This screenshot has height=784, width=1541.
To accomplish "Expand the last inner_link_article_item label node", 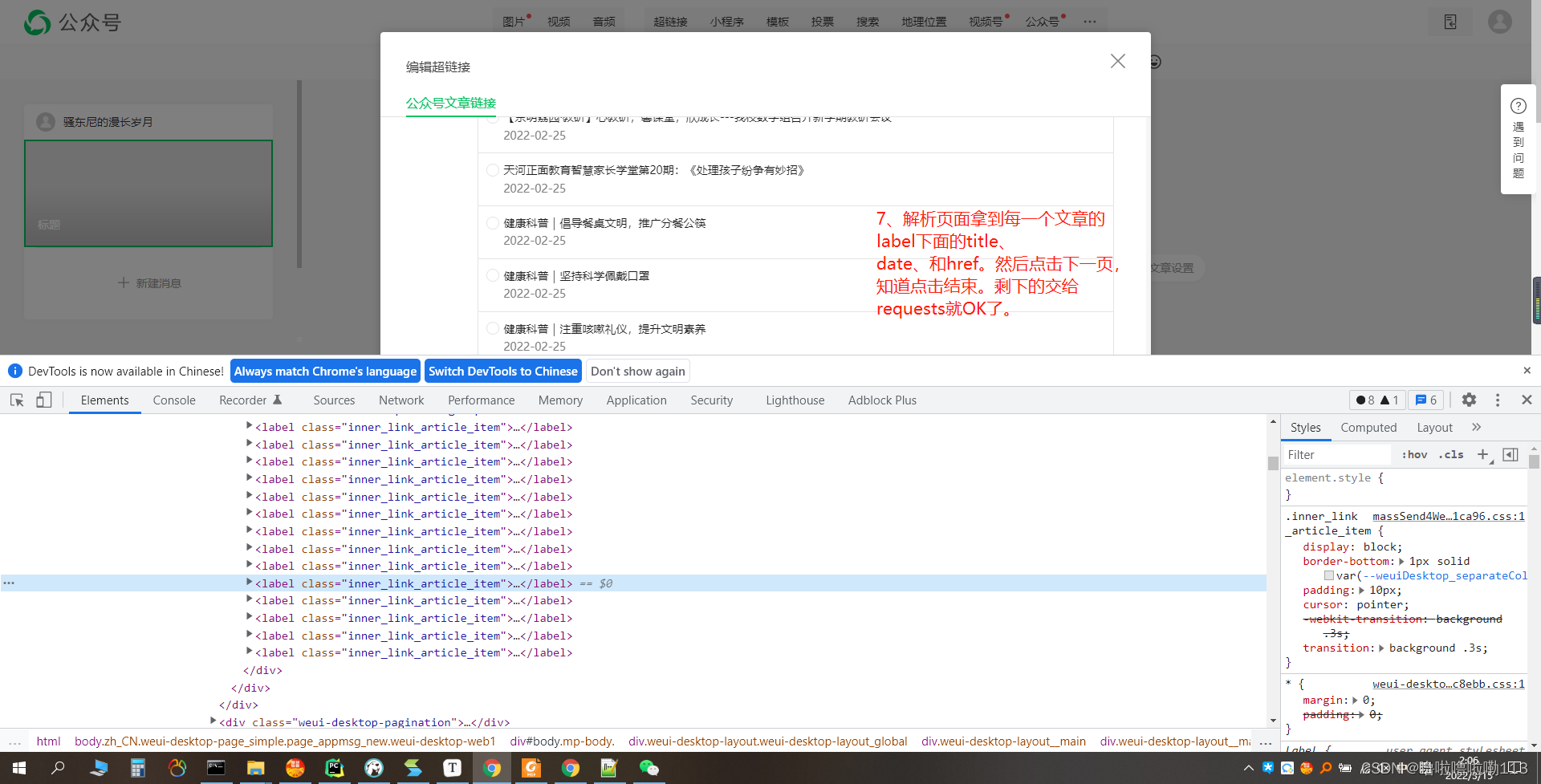I will [249, 652].
